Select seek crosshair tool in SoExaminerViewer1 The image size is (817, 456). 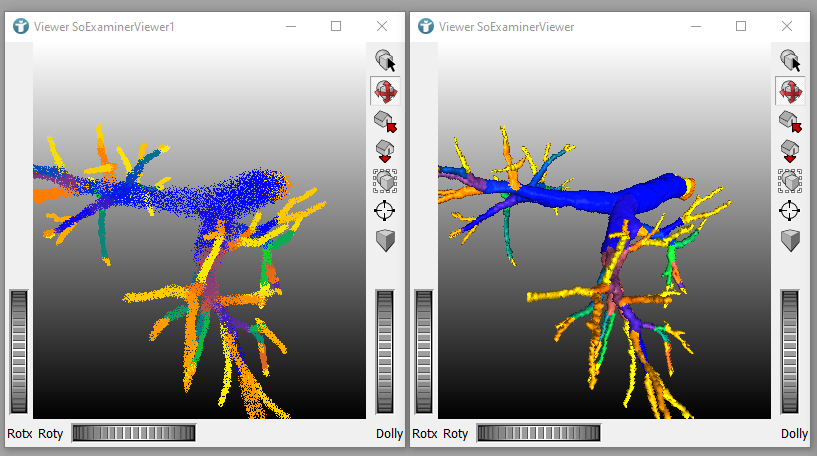click(385, 211)
